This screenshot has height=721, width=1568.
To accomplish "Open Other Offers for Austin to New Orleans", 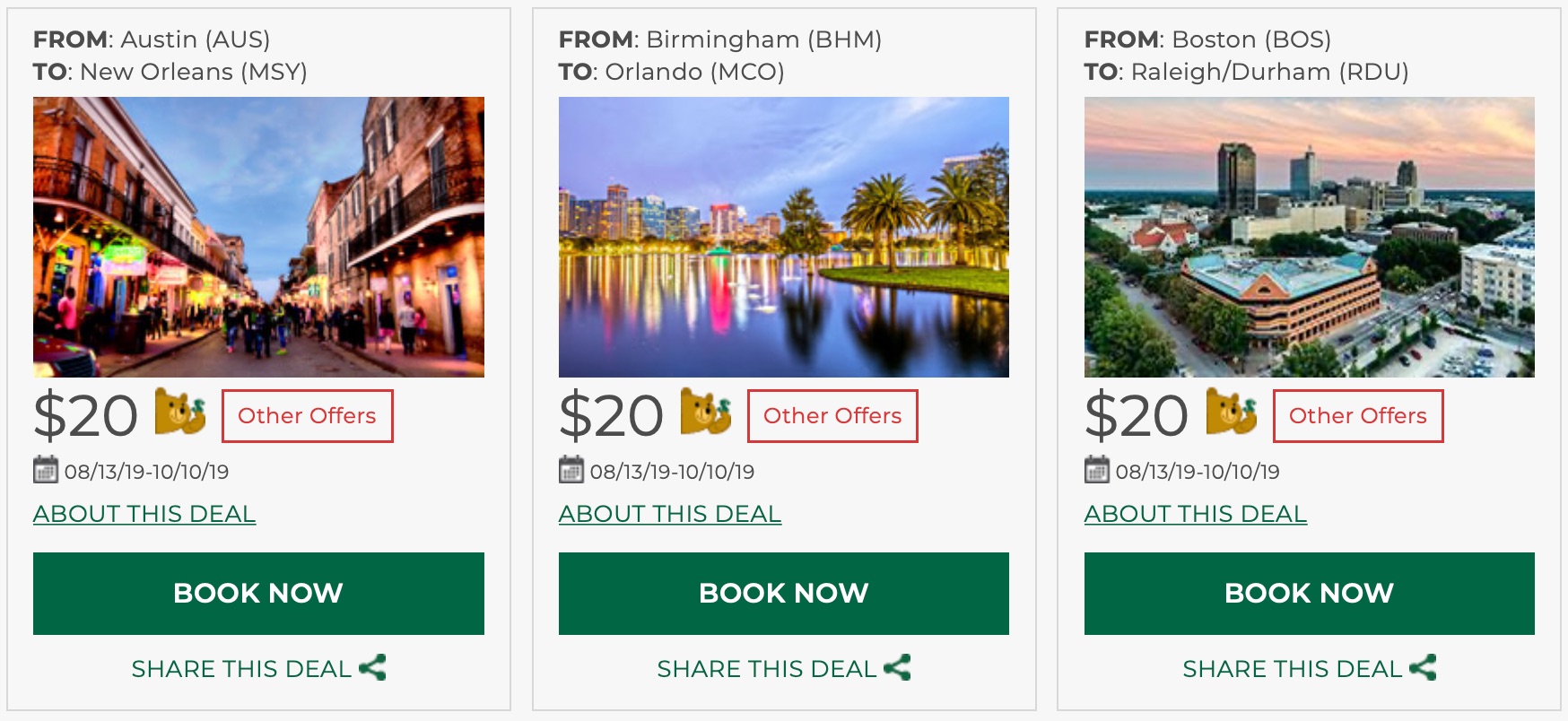I will tap(307, 416).
